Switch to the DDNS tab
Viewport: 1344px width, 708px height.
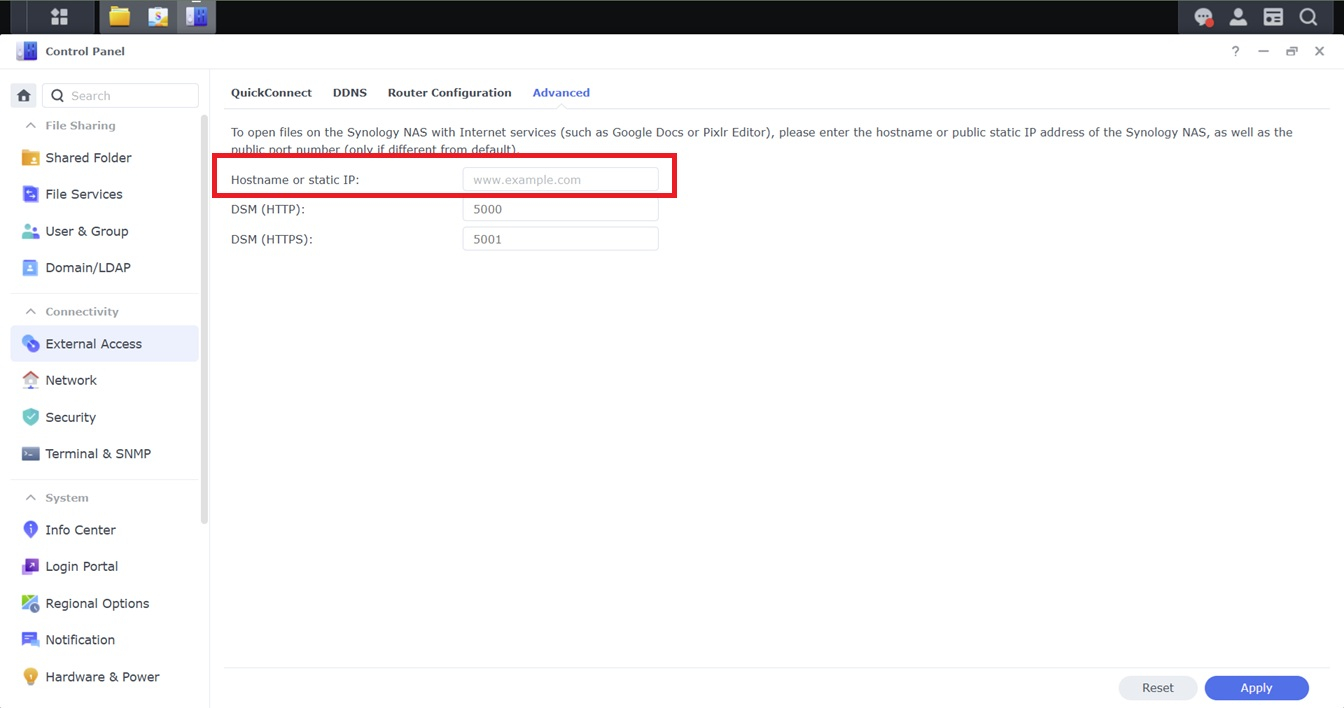click(x=350, y=92)
